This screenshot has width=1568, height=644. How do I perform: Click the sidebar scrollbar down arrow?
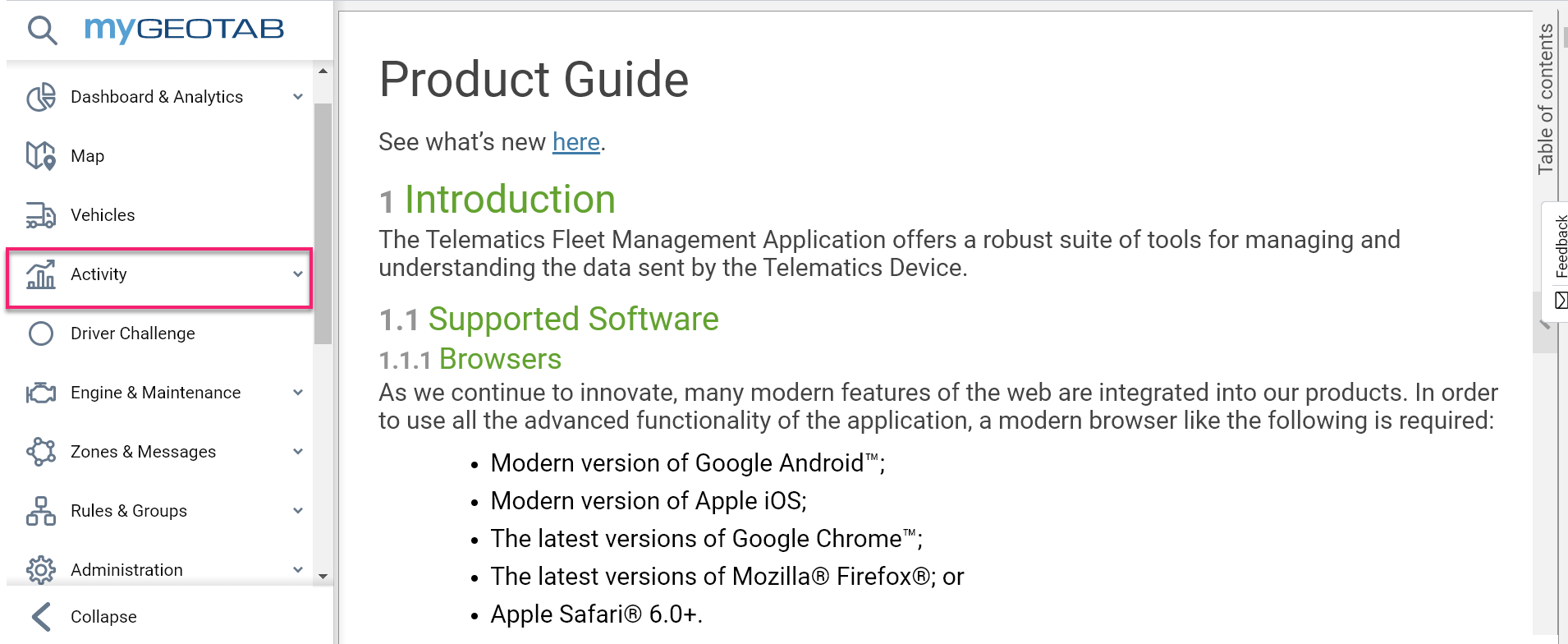coord(323,577)
